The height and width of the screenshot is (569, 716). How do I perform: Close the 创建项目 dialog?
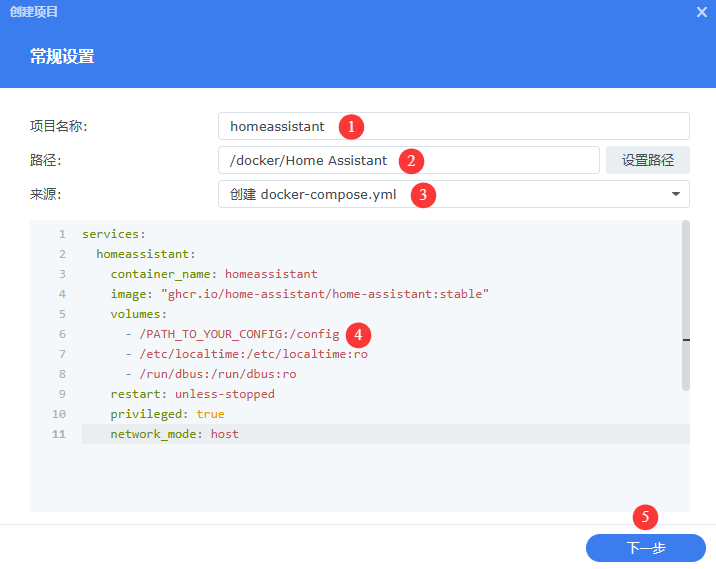(x=702, y=12)
